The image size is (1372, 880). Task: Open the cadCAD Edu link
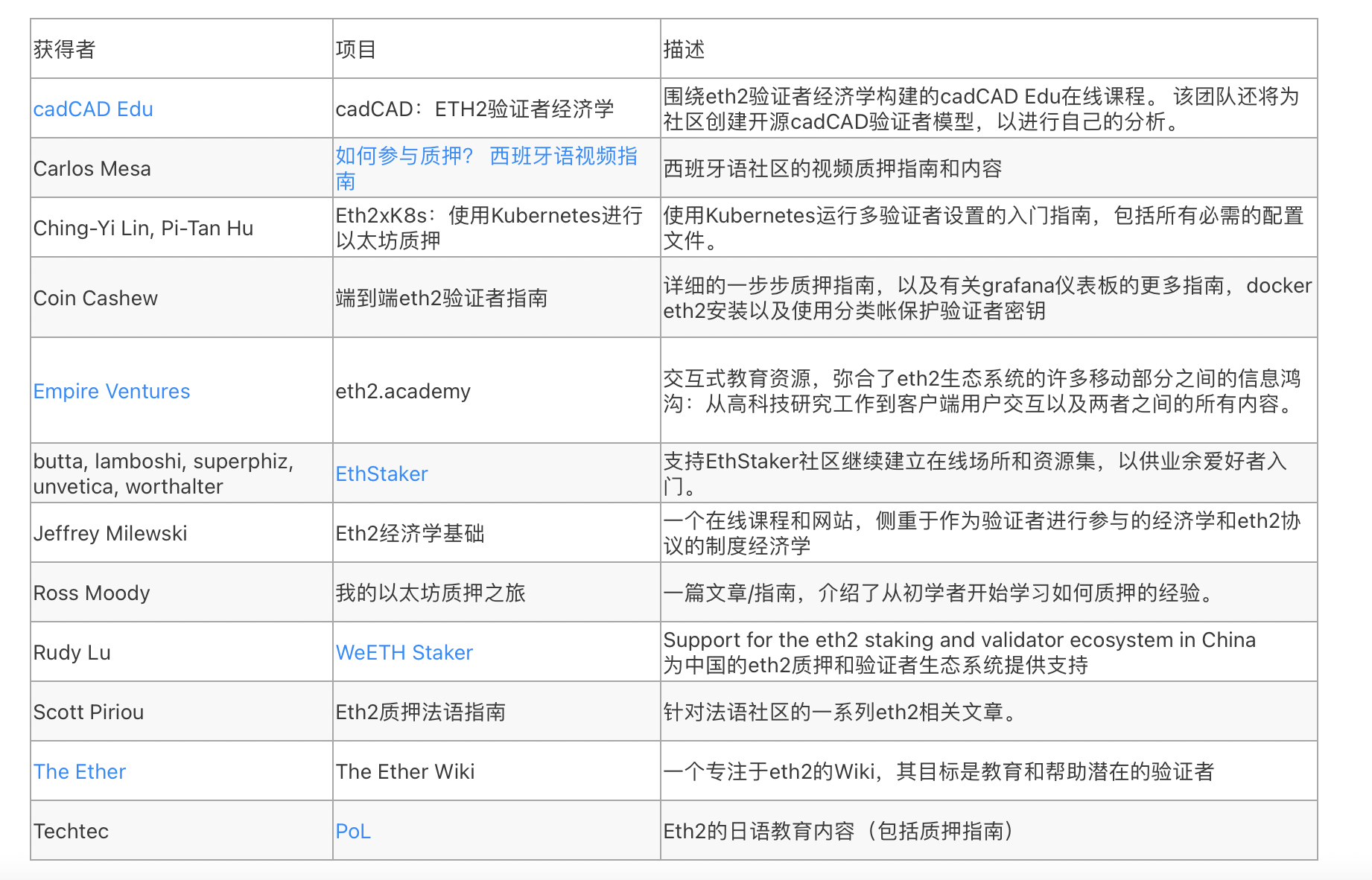click(x=92, y=109)
